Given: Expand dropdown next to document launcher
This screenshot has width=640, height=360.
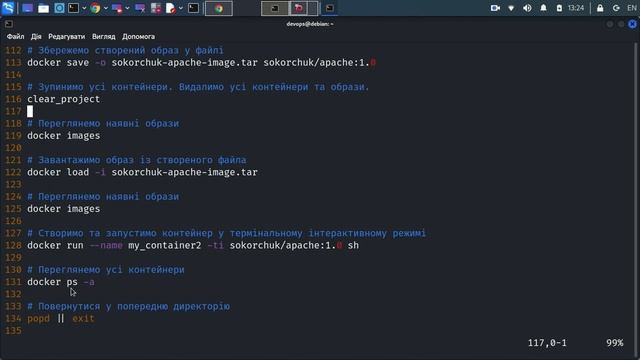Looking at the screenshot, I should [180, 8].
